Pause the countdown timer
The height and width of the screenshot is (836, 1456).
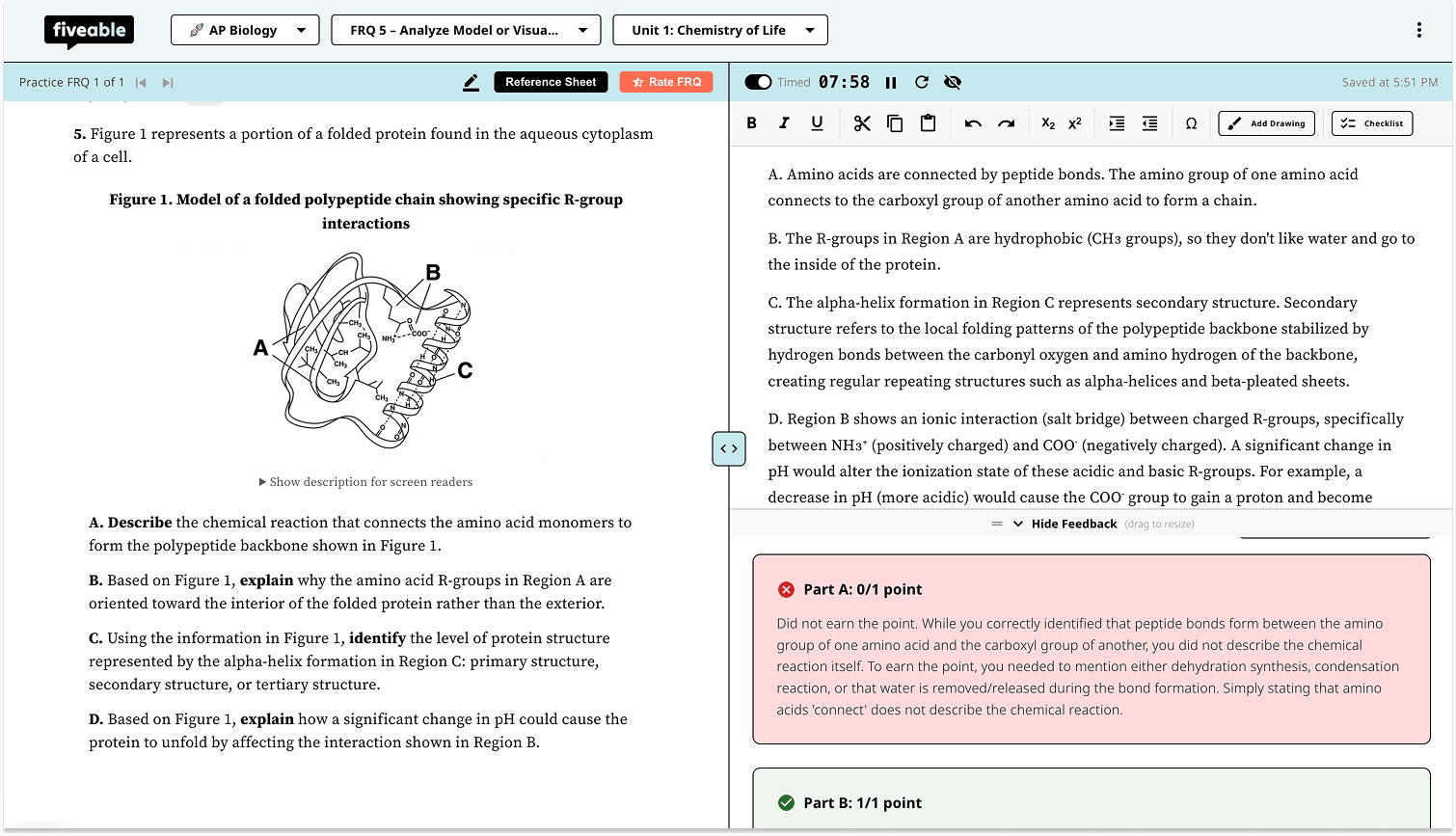[891, 82]
